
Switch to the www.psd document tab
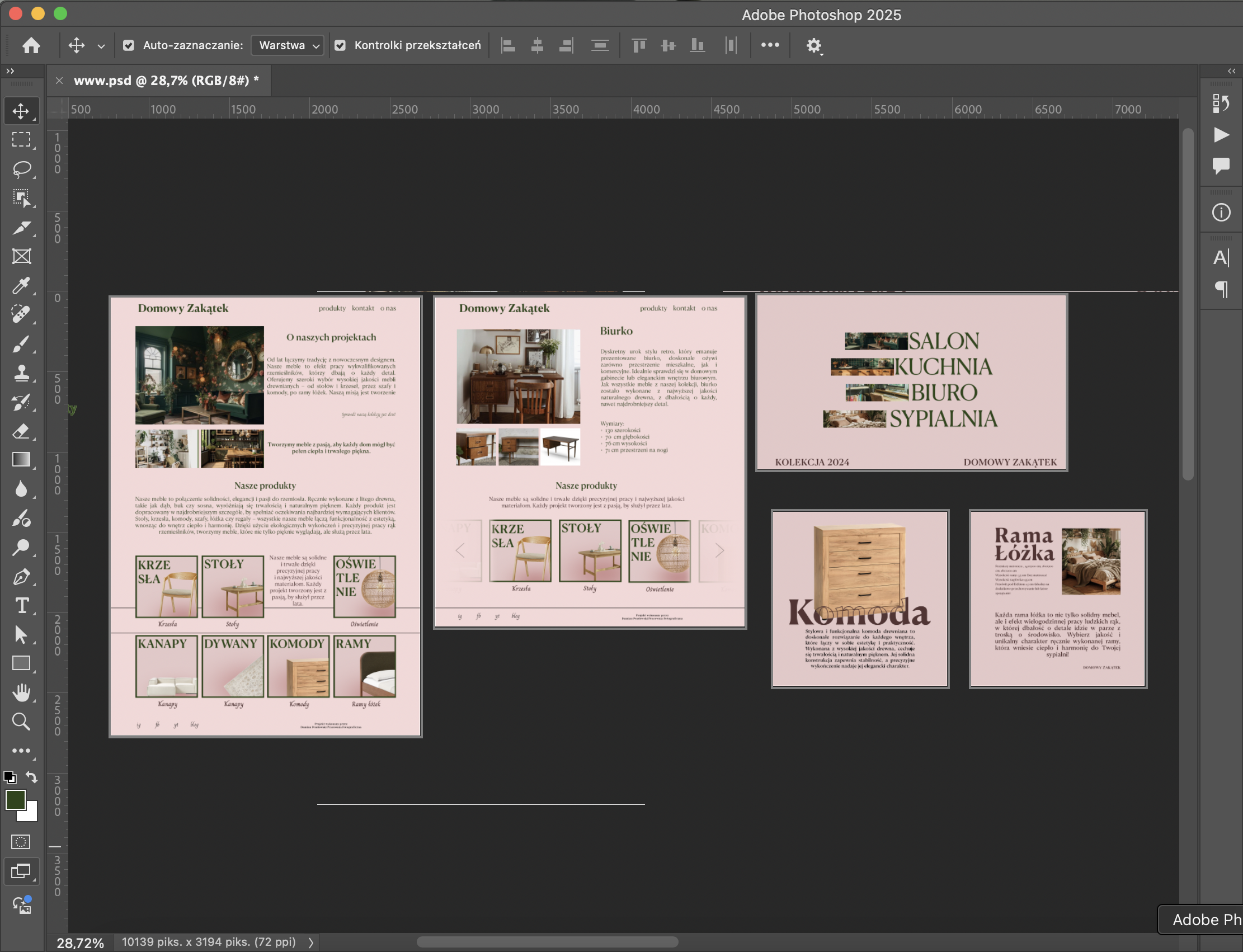coord(167,81)
